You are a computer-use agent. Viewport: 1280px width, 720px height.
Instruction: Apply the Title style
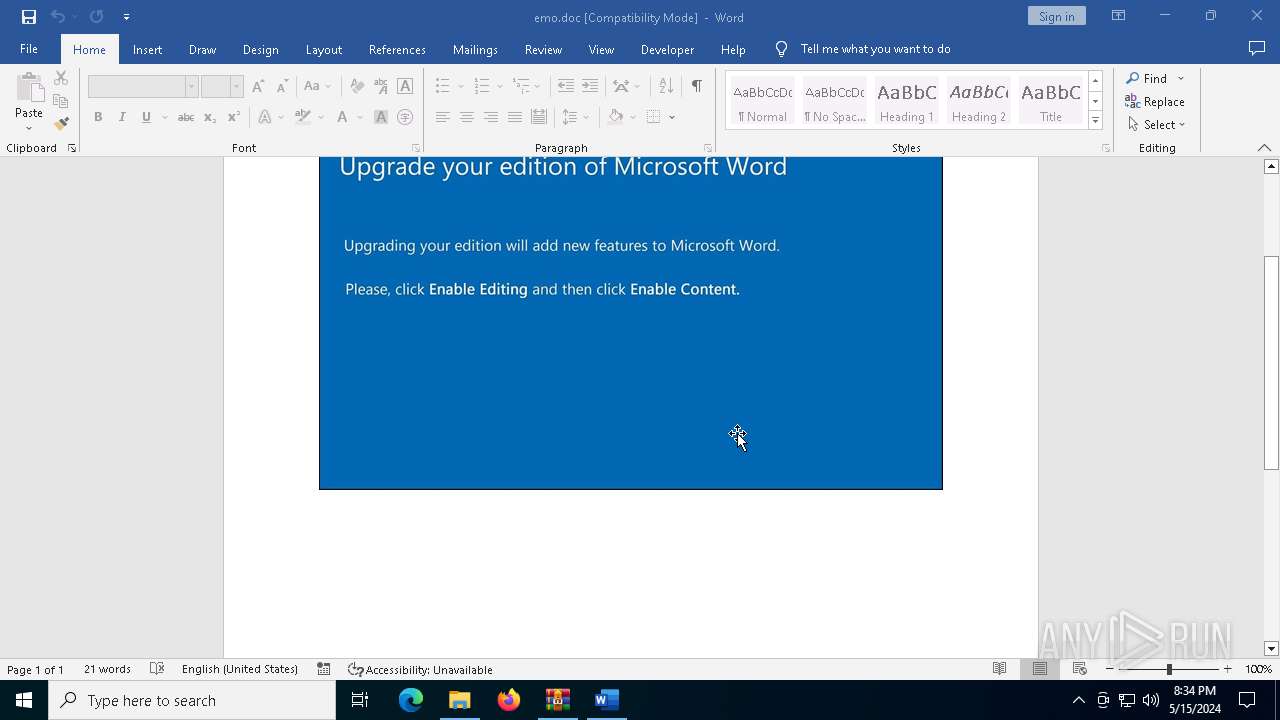tap(1051, 101)
